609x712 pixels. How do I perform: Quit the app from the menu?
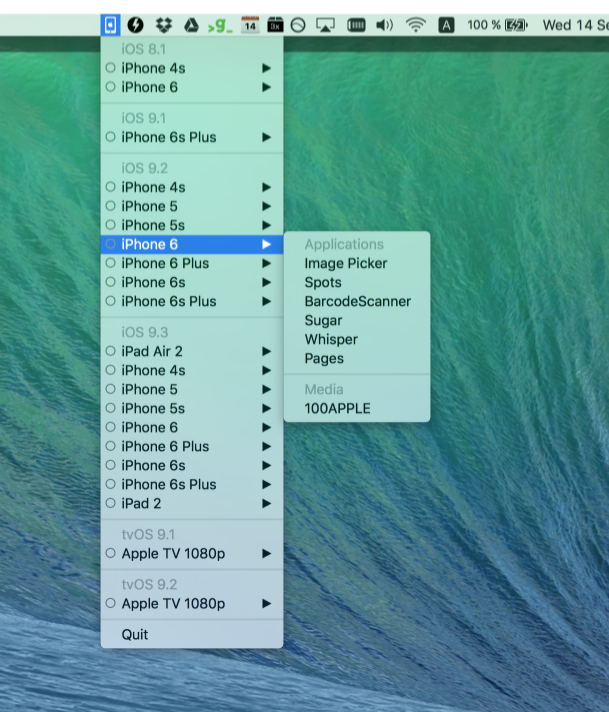192,634
